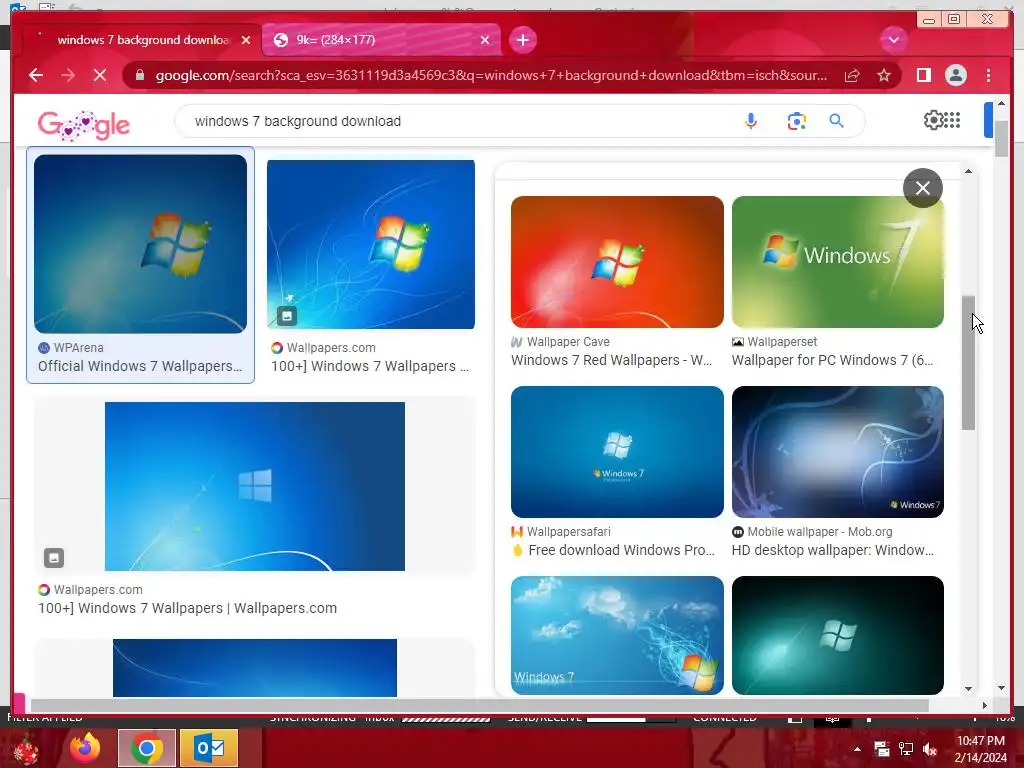Expand the tab search dropdown
Viewport: 1024px width, 768px height.
[893, 40]
